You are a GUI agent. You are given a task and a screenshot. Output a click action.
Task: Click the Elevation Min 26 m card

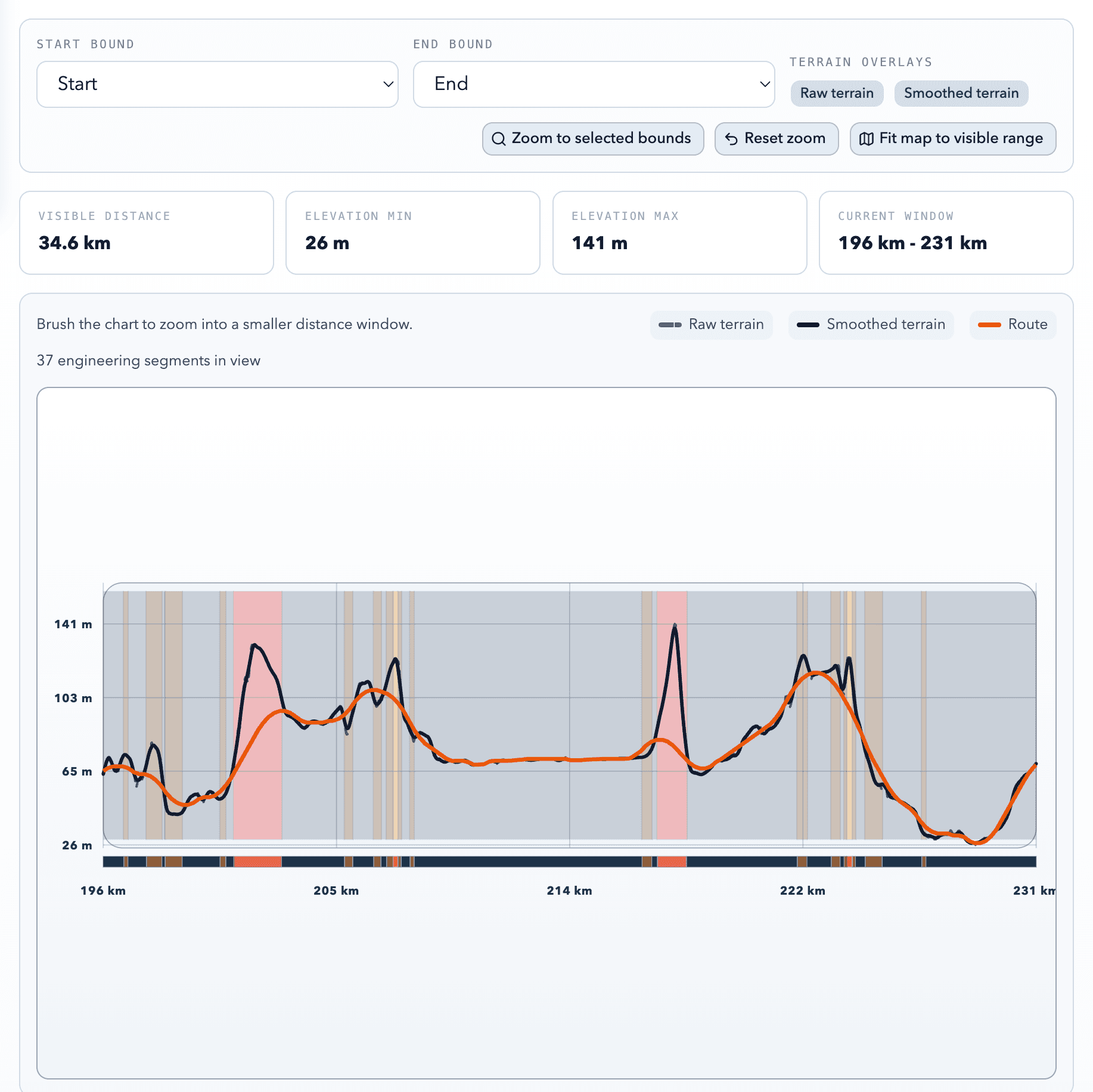[x=413, y=232]
